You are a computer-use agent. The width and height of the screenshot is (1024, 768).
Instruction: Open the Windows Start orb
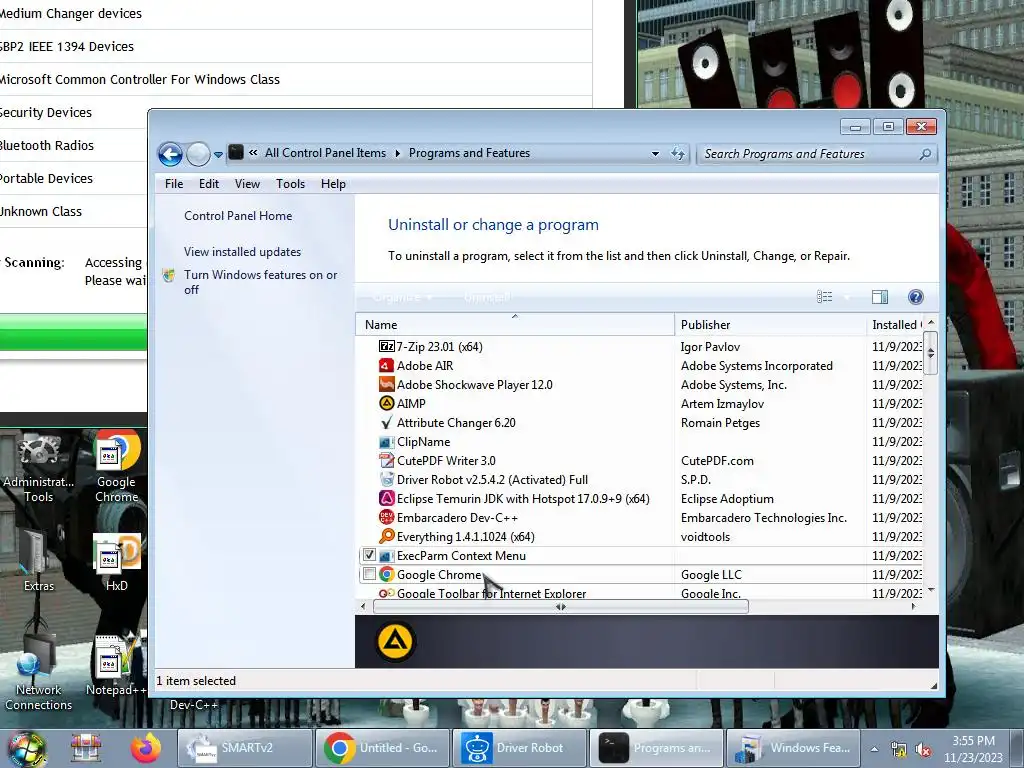[x=27, y=749]
